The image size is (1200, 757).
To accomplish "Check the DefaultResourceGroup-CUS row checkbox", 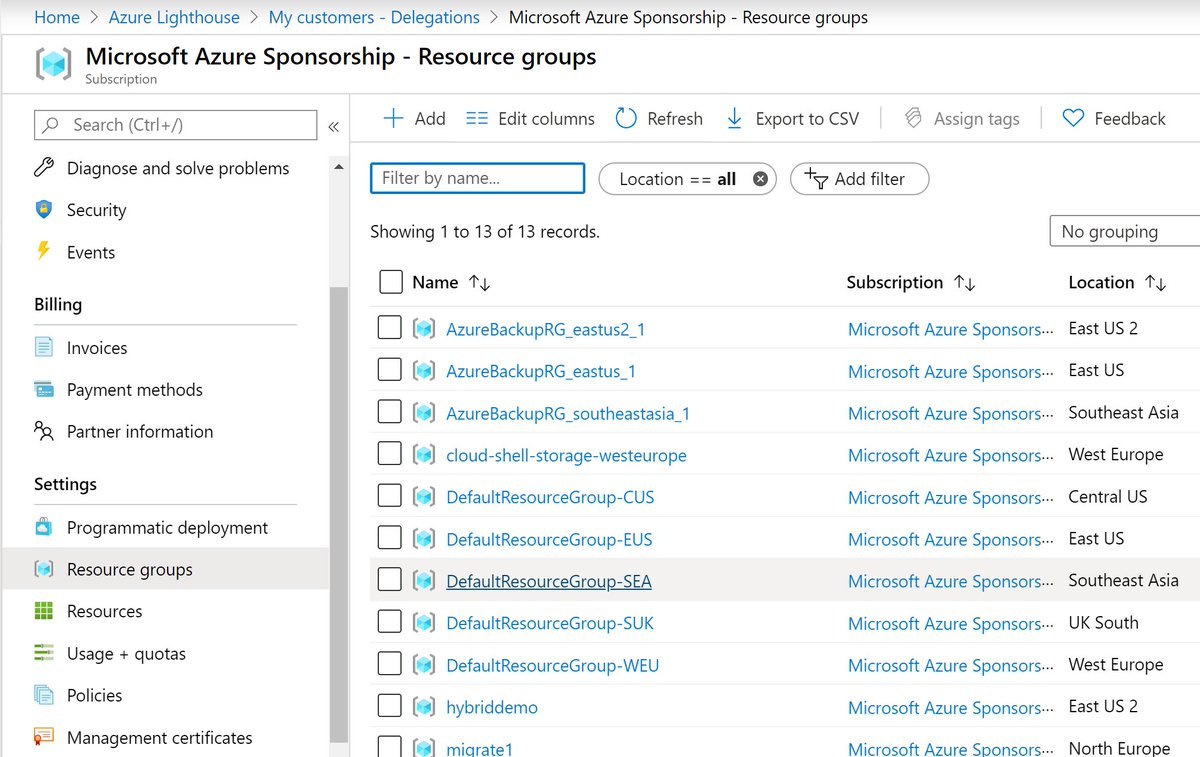I will point(390,495).
